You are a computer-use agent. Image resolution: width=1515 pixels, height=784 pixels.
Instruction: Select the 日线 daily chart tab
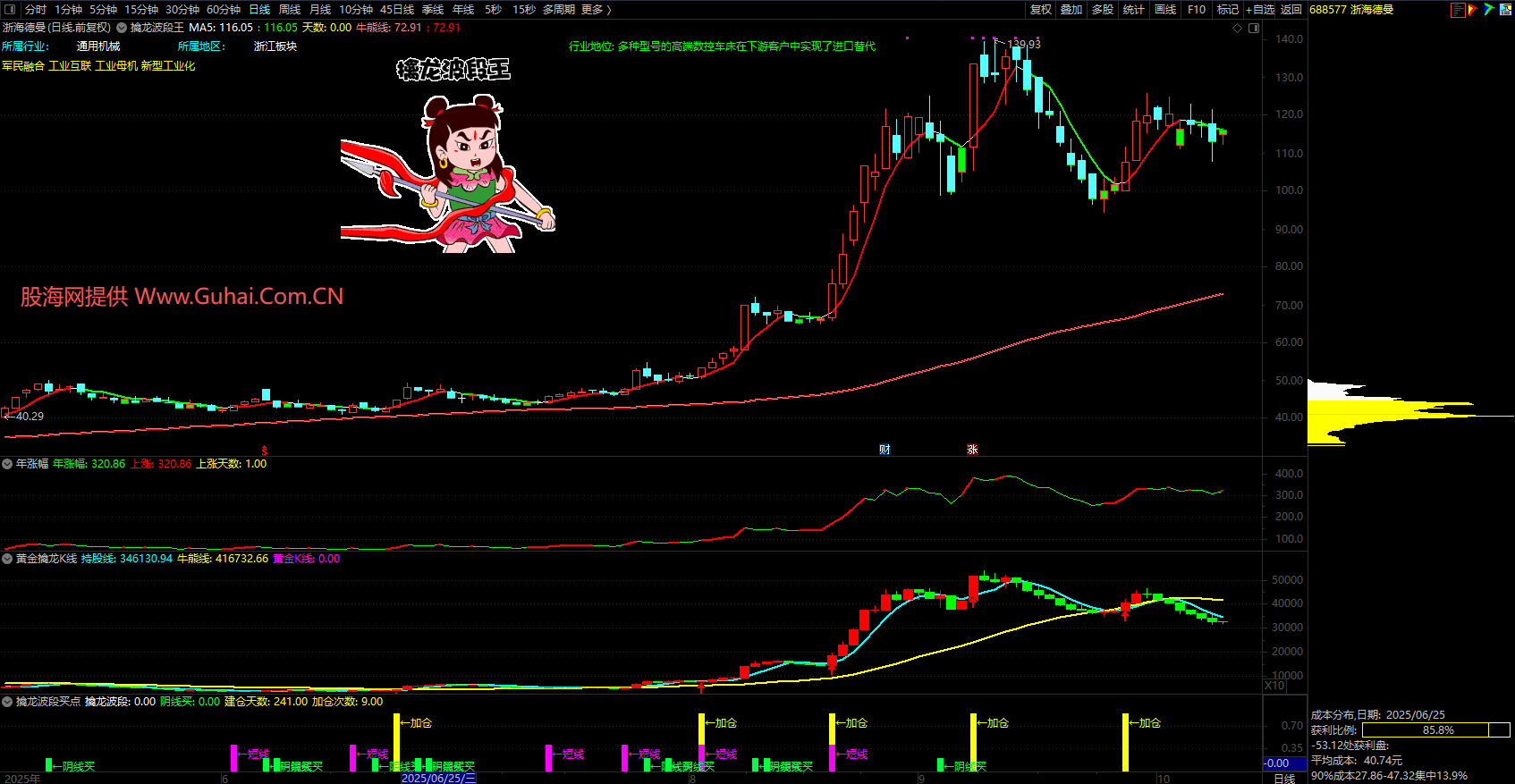(x=259, y=10)
